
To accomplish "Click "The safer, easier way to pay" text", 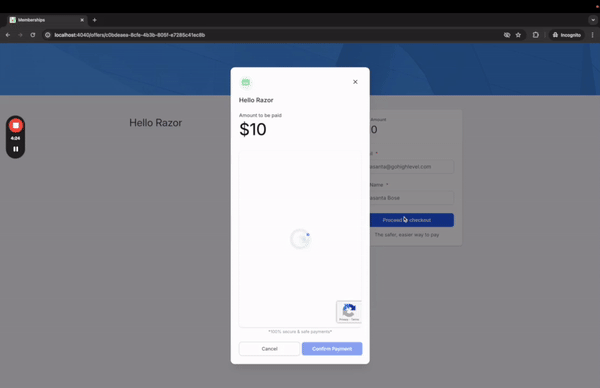I will point(407,235).
